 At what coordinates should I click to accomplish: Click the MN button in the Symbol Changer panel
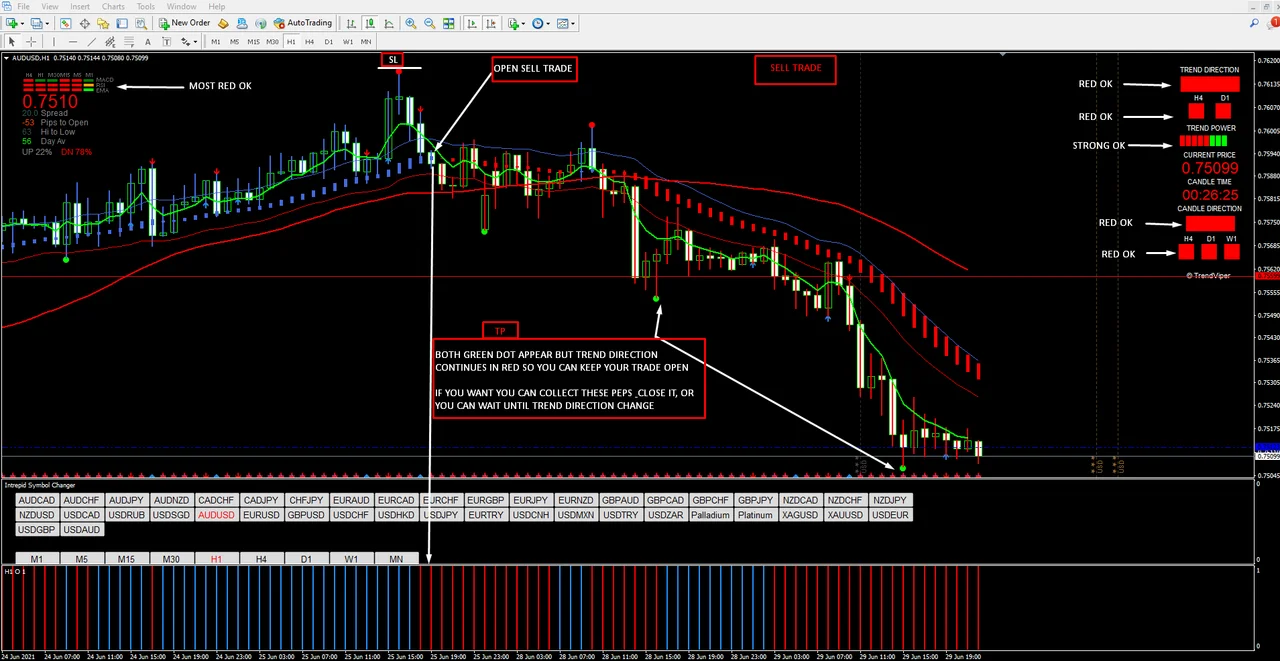[396, 559]
